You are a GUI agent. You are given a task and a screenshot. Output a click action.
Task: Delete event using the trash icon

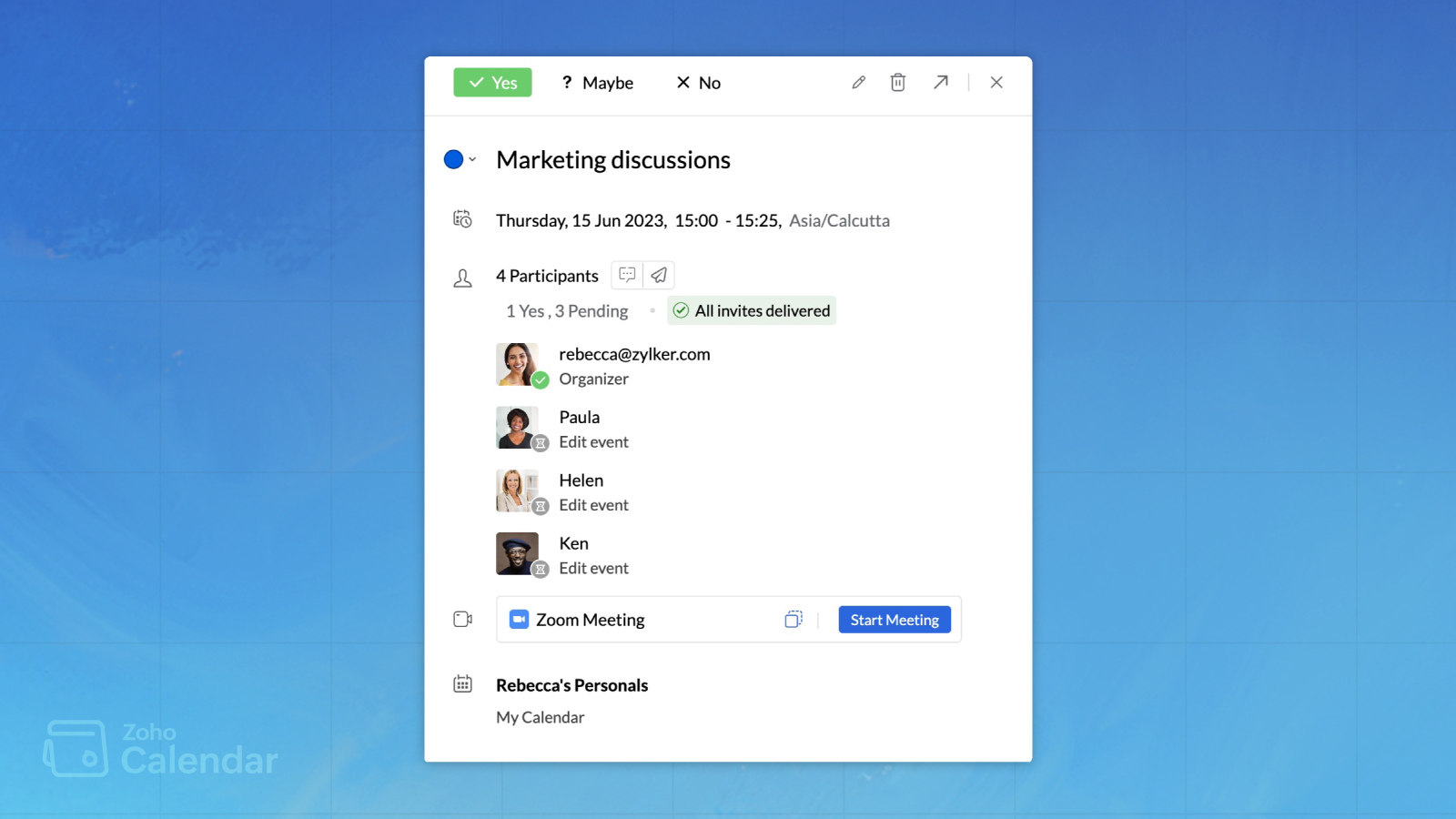click(898, 83)
